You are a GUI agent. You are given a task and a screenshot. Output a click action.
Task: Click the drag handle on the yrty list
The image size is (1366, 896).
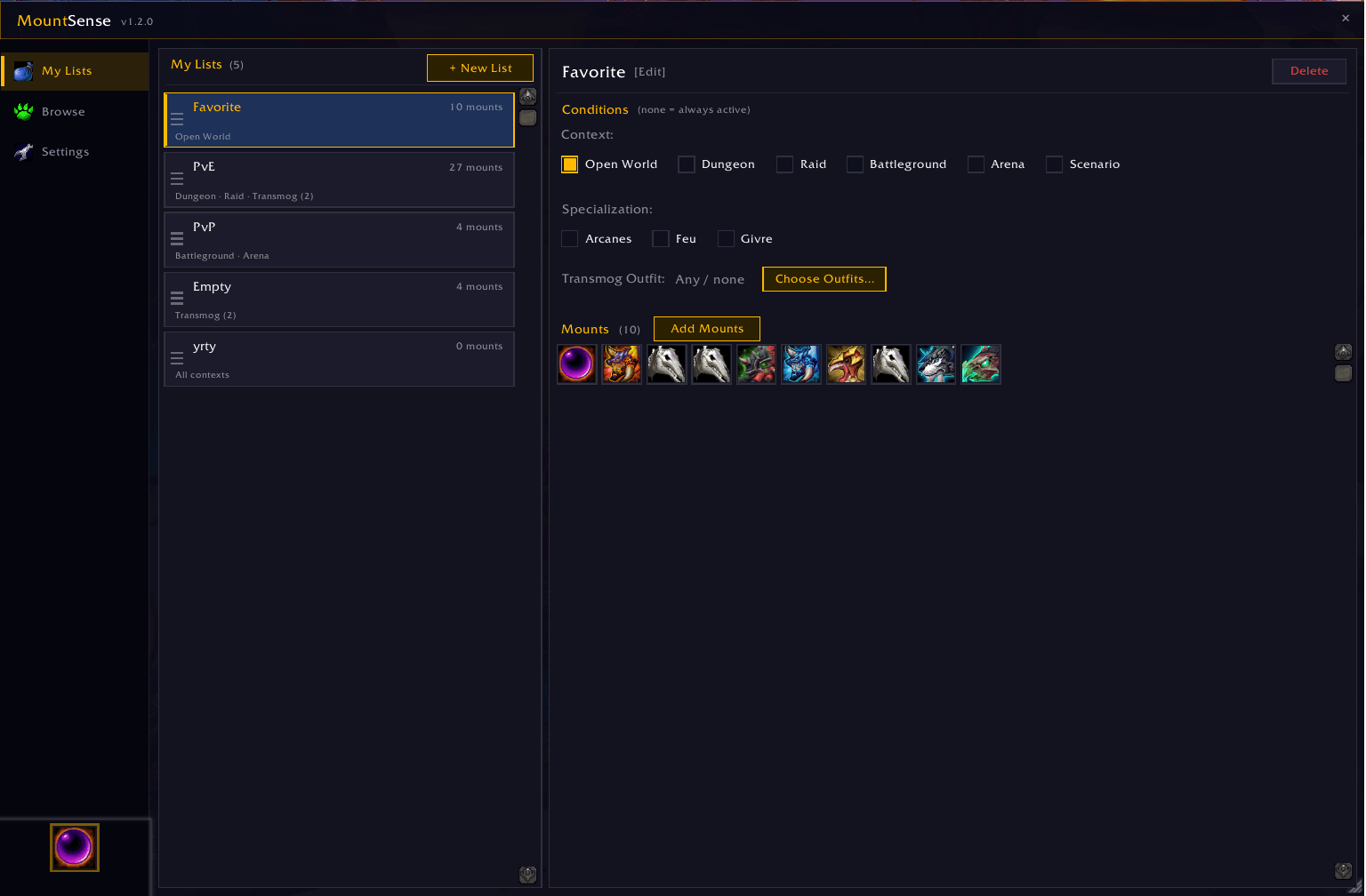(x=177, y=357)
